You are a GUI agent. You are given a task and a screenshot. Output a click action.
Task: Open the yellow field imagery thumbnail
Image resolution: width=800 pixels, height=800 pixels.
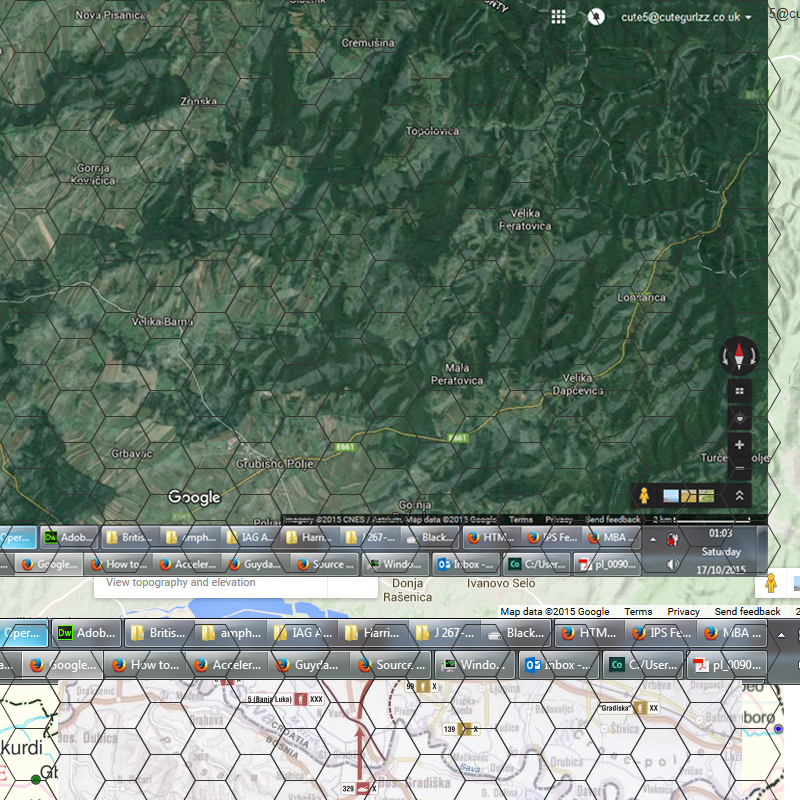[688, 495]
